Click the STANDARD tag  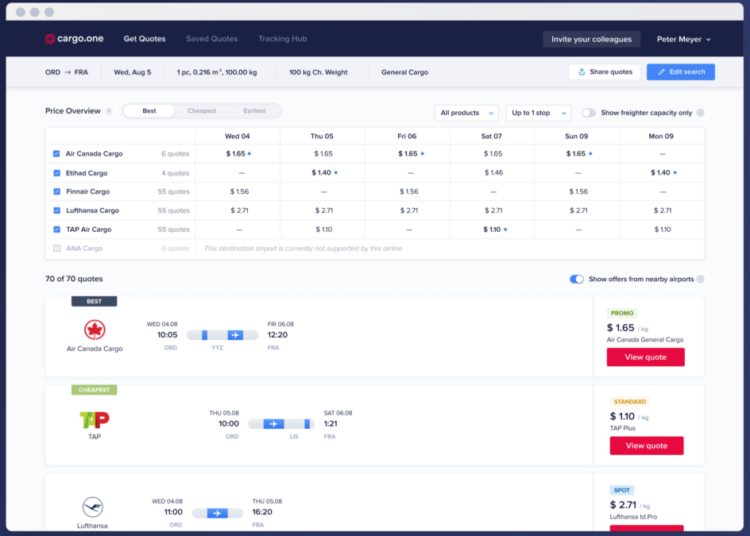click(x=629, y=402)
